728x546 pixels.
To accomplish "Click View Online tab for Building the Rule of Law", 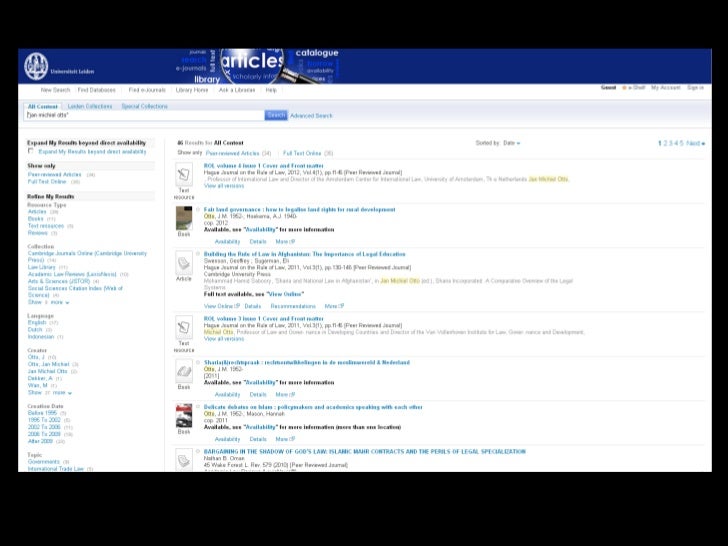I will (222, 306).
